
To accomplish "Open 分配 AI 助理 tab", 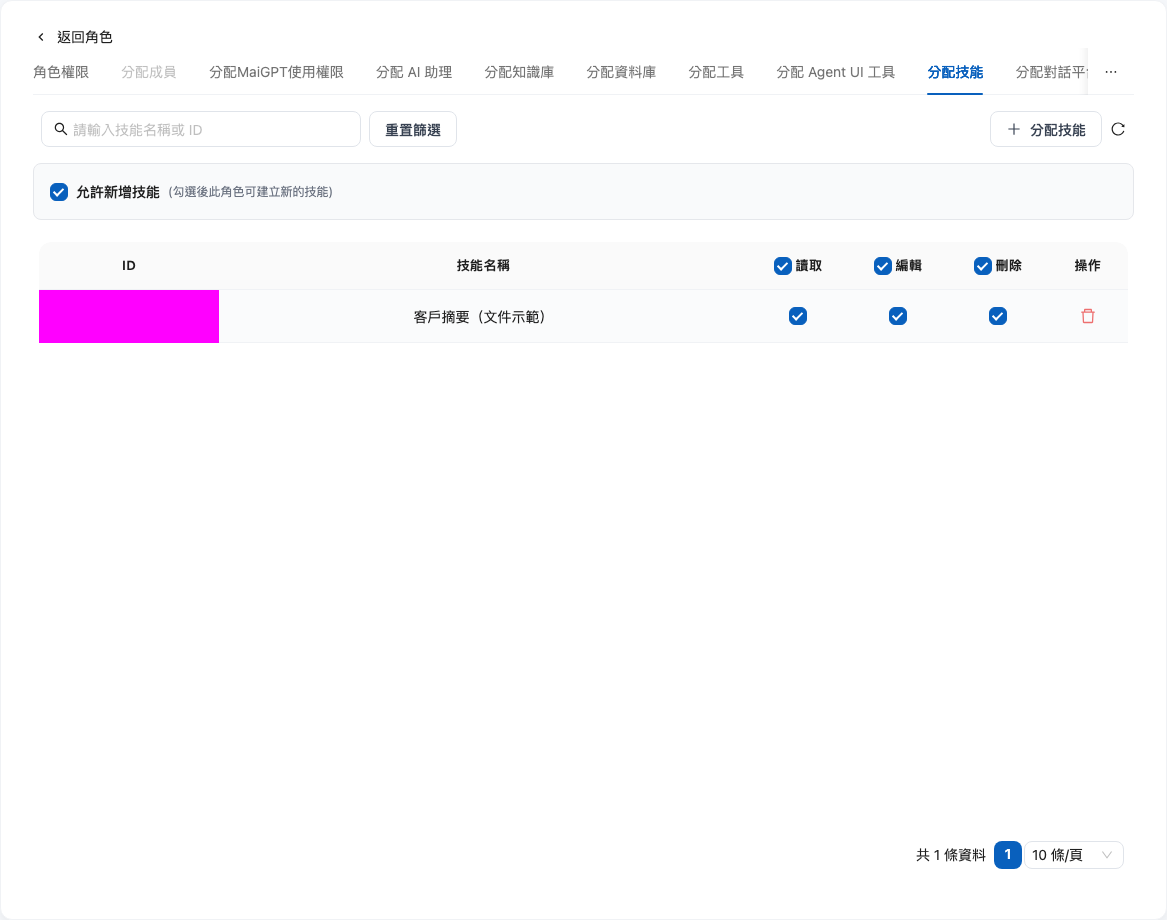I will (x=414, y=72).
